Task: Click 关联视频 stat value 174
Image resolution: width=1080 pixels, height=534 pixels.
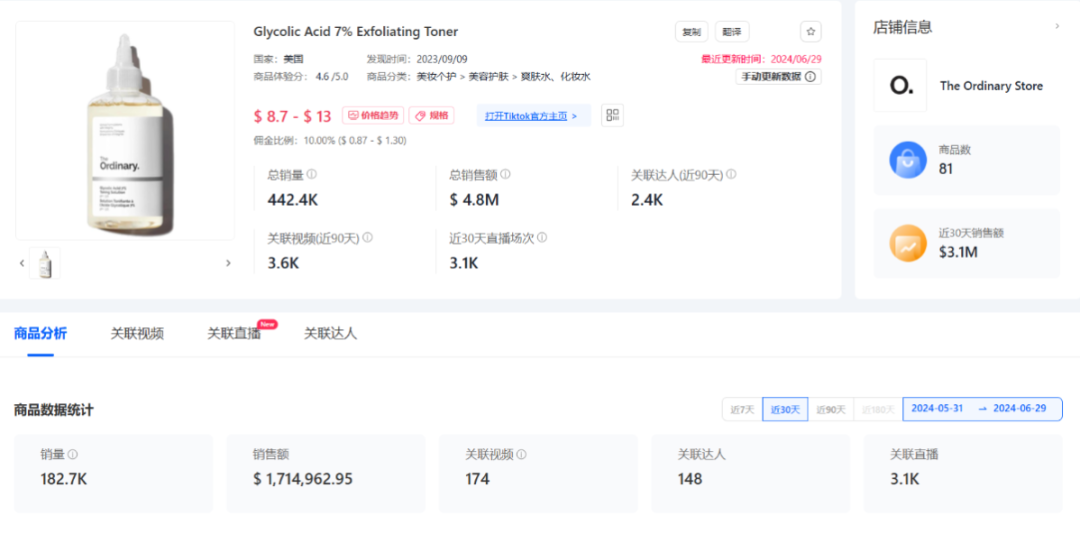Action: tap(477, 479)
